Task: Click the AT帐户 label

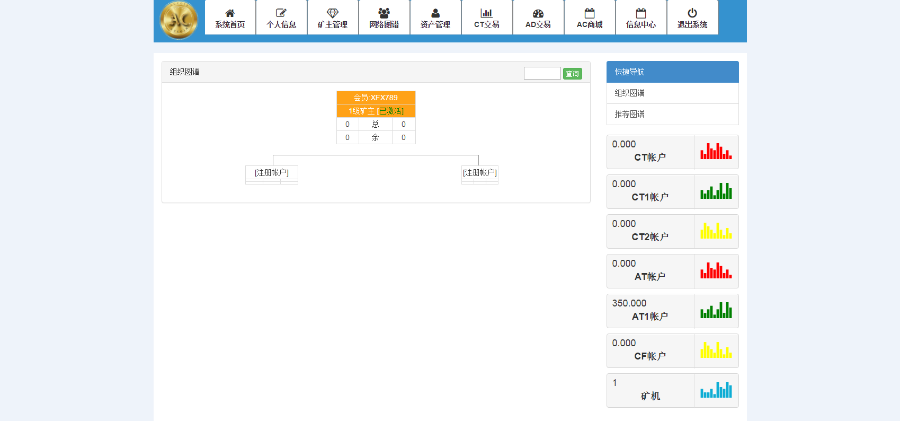Action: pyautogui.click(x=650, y=276)
